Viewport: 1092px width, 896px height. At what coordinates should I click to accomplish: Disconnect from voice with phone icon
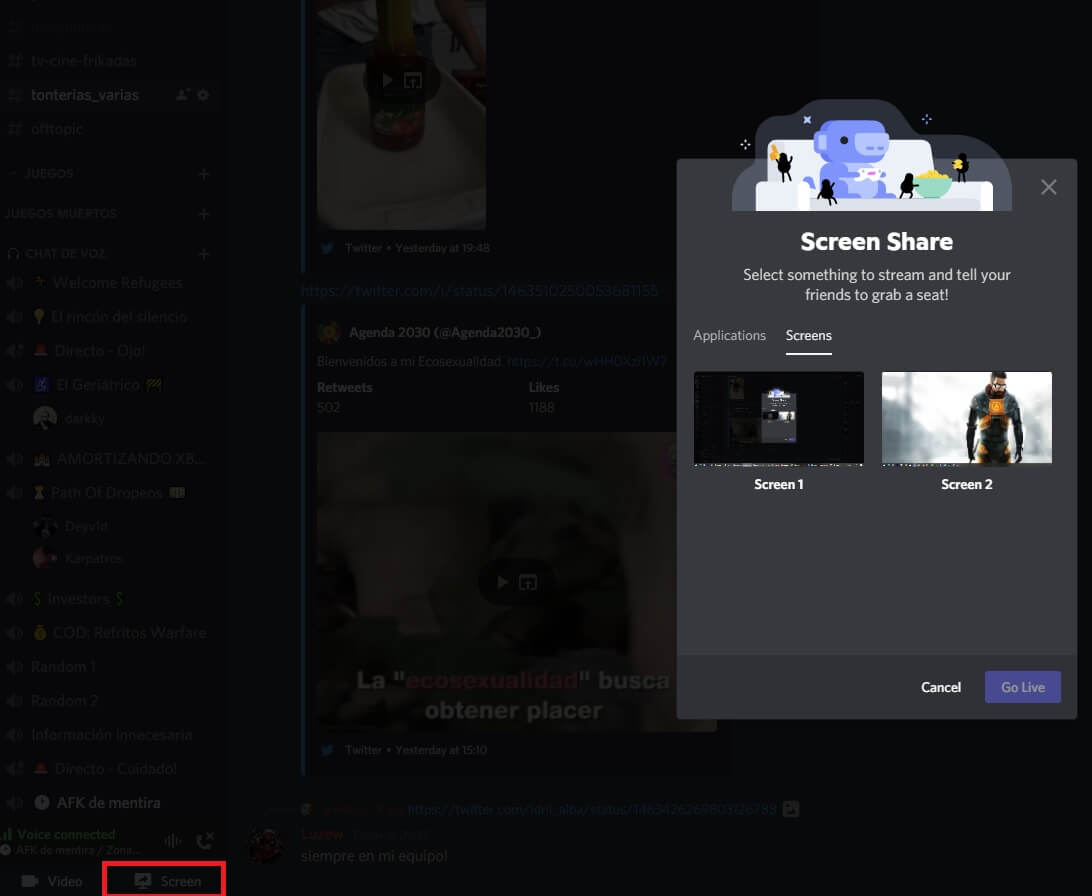coord(206,842)
